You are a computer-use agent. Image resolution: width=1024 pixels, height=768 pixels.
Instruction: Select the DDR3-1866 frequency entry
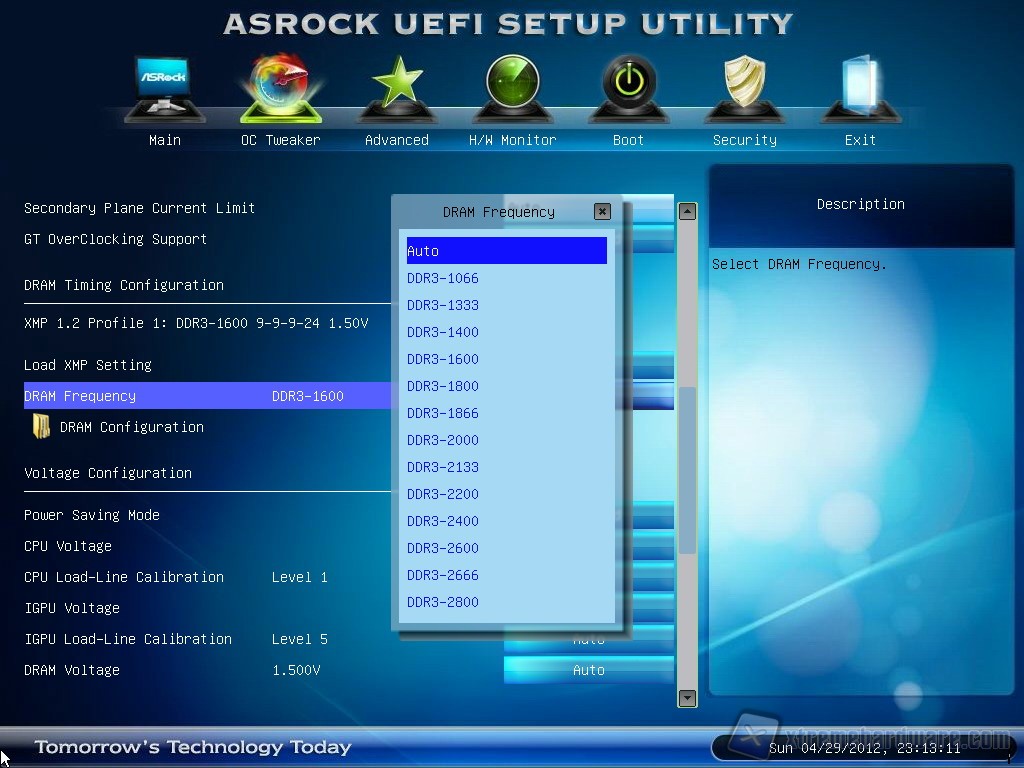coord(443,413)
